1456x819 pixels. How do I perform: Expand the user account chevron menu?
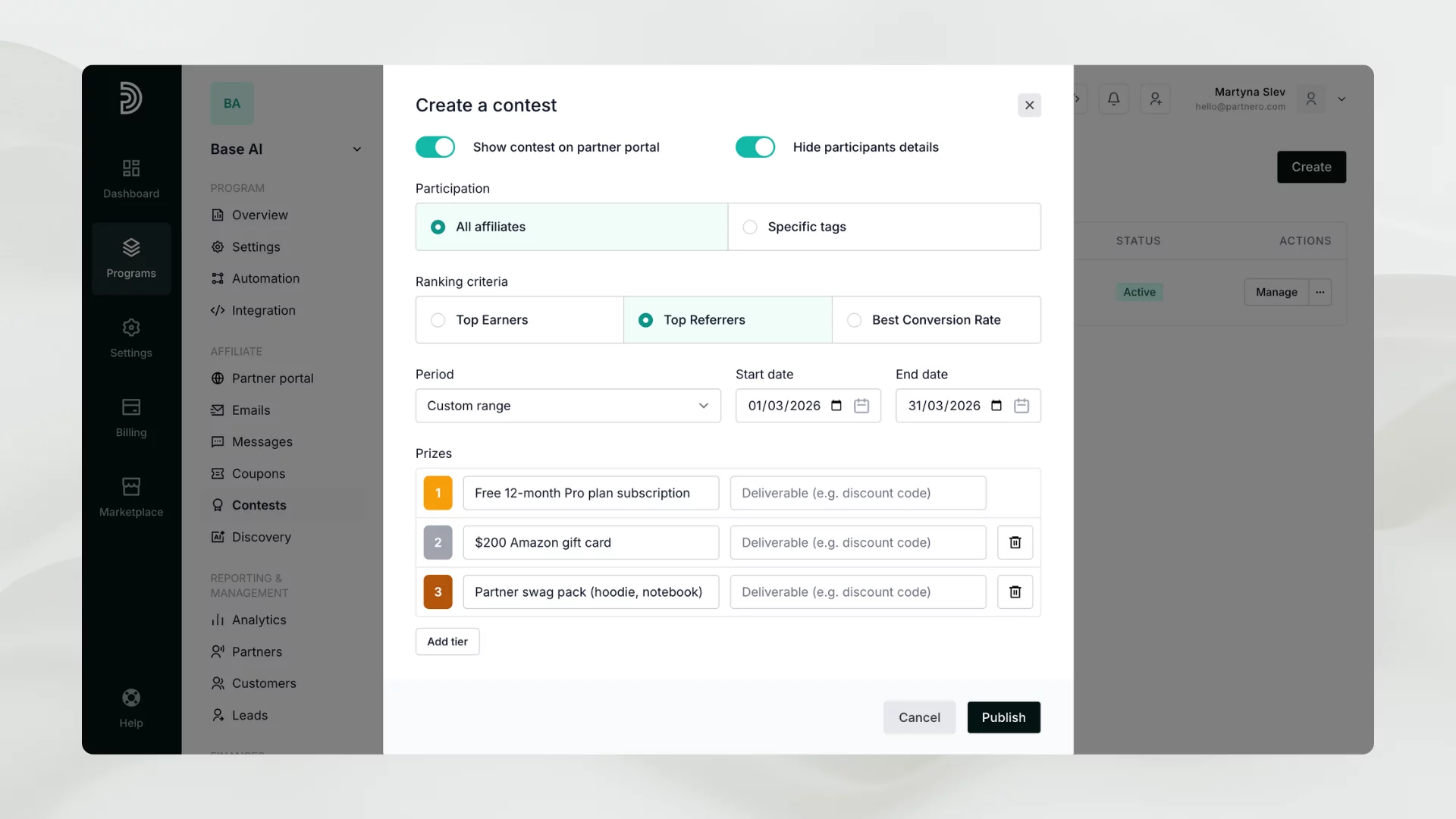[x=1341, y=99]
